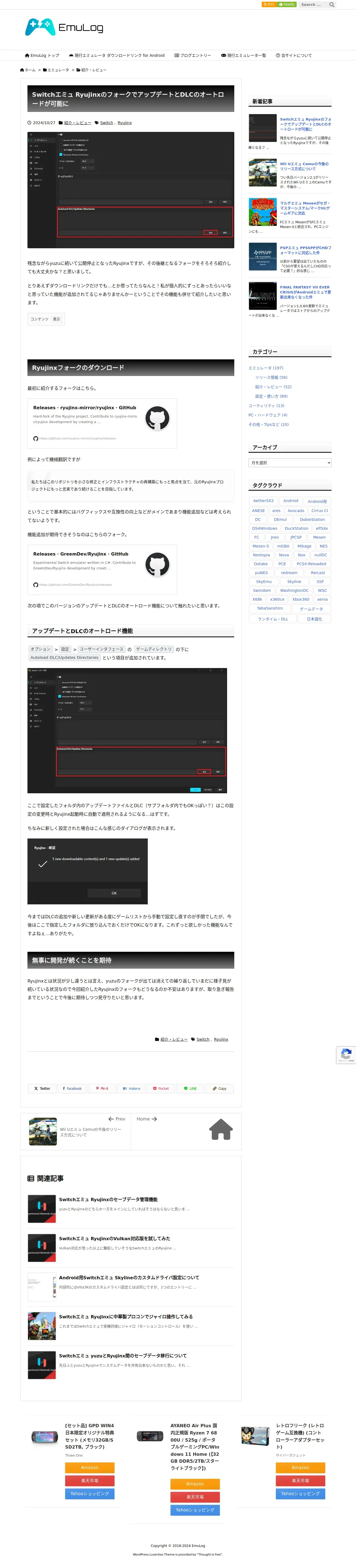Viewport: 356px width, 1568px height.
Task: Open the Ryujinx confirmation dialog screenshot
Action: [x=87, y=871]
